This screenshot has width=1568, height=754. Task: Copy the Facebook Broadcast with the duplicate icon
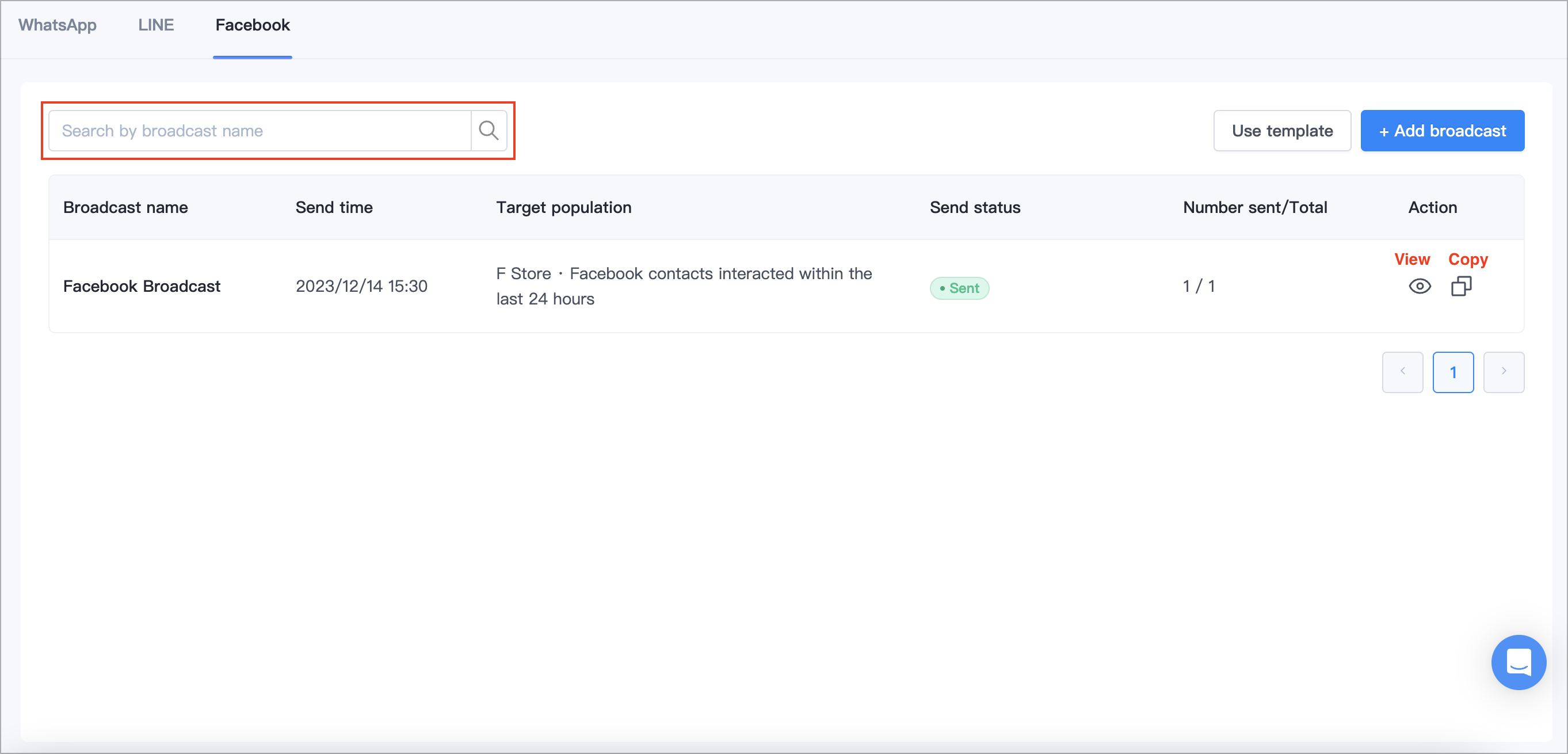[1461, 286]
